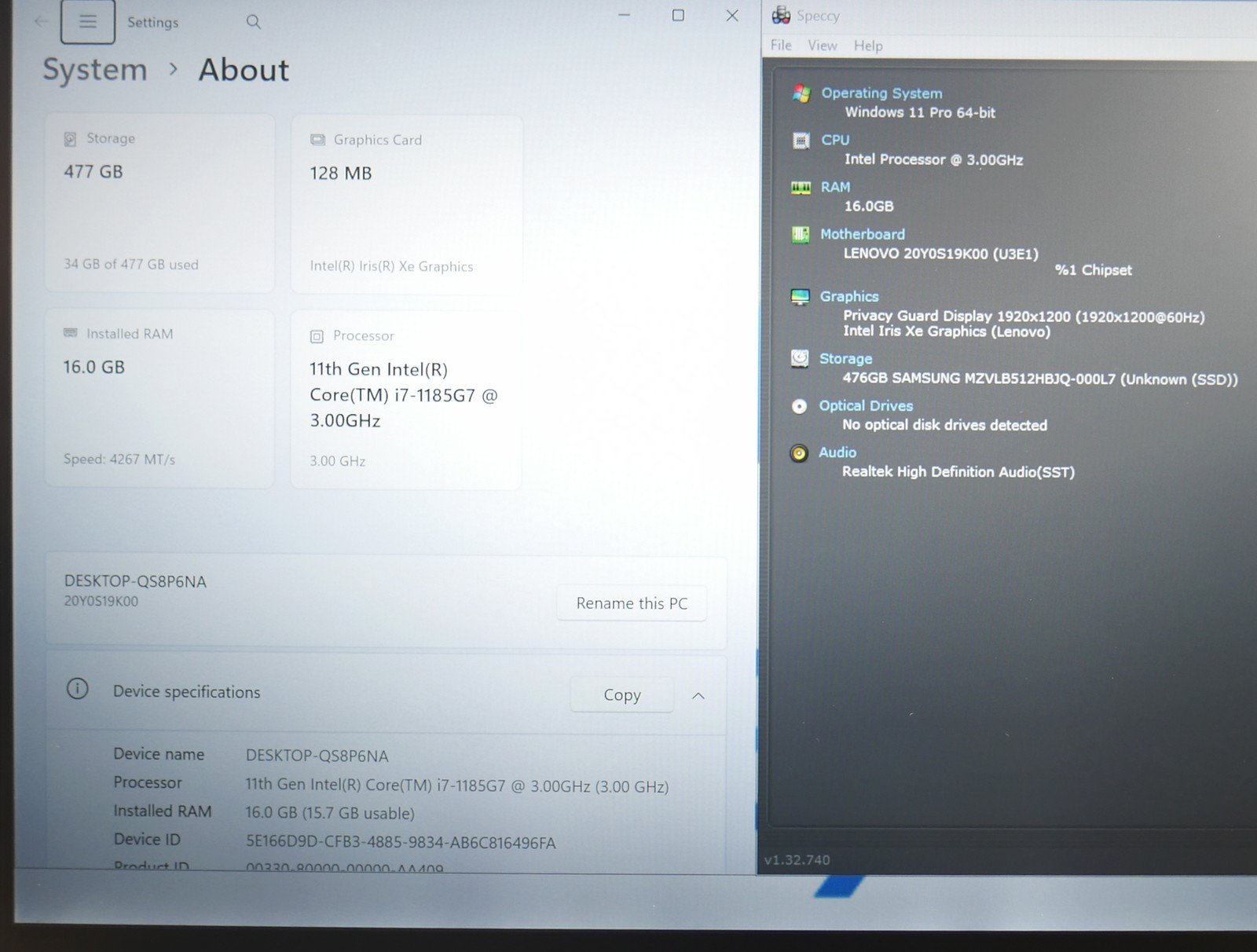Image resolution: width=1257 pixels, height=952 pixels.
Task: Copy the device specifications
Action: [622, 695]
